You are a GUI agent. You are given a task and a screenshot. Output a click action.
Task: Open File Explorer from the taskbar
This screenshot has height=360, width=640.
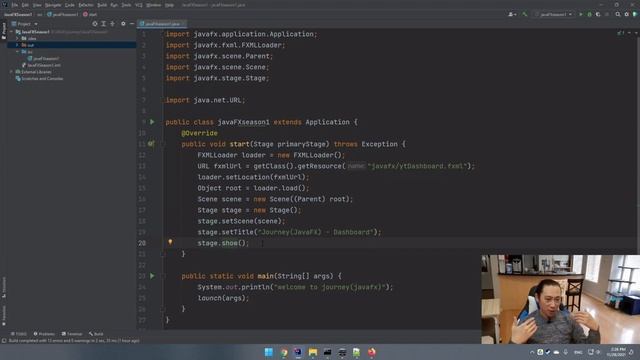tap(313, 352)
